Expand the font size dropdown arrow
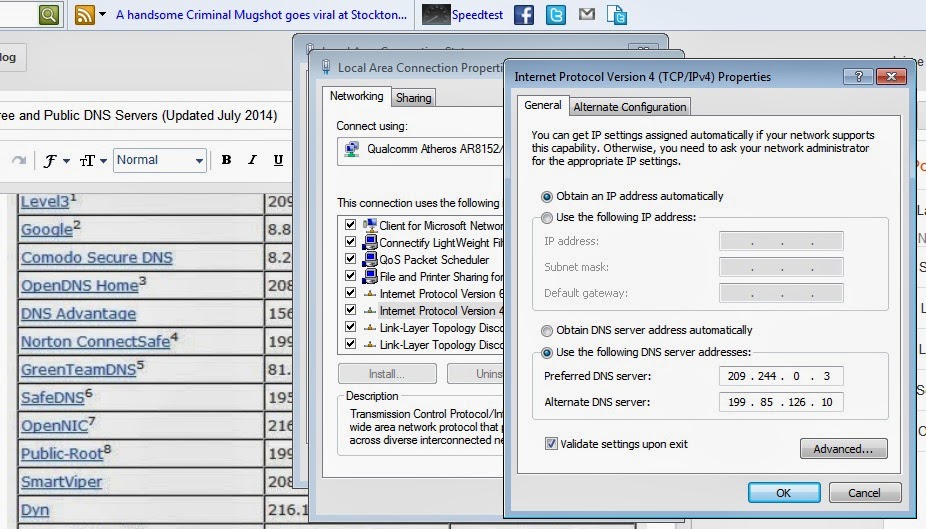The image size is (926, 529). coord(103,161)
